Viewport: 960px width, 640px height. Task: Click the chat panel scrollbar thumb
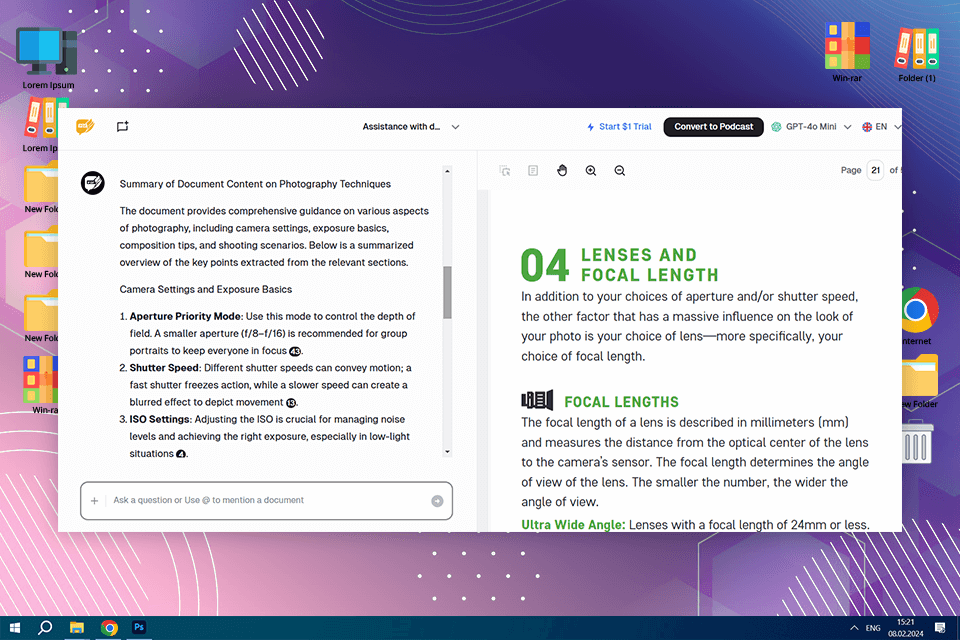448,292
